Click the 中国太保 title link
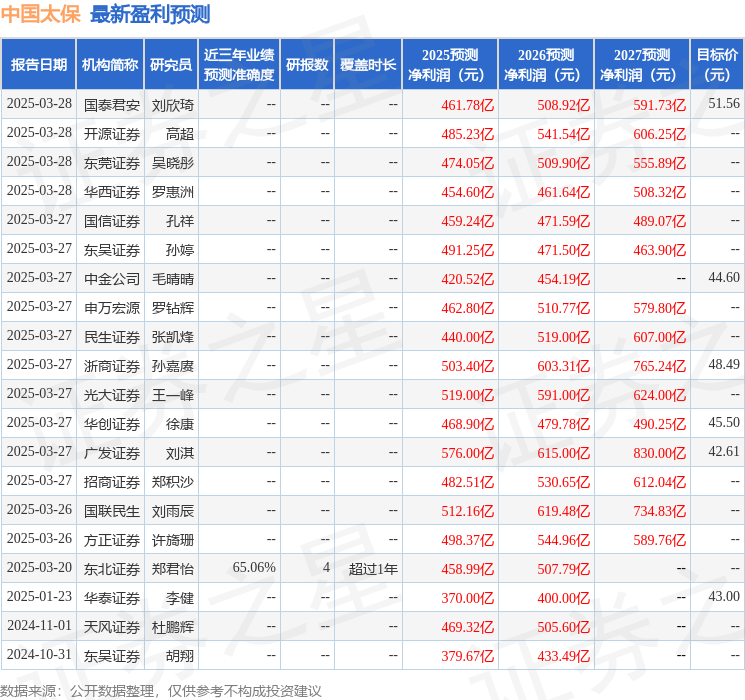 point(41,14)
